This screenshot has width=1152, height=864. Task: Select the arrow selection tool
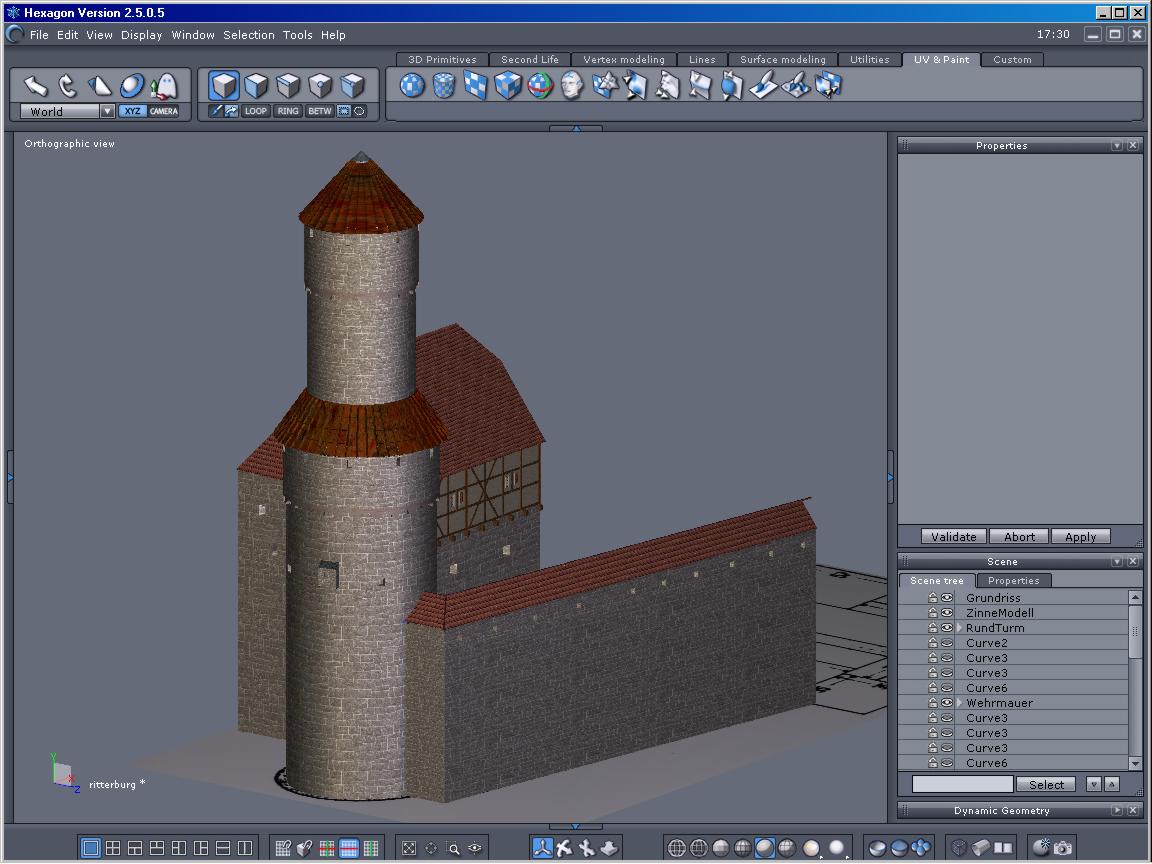[36, 86]
